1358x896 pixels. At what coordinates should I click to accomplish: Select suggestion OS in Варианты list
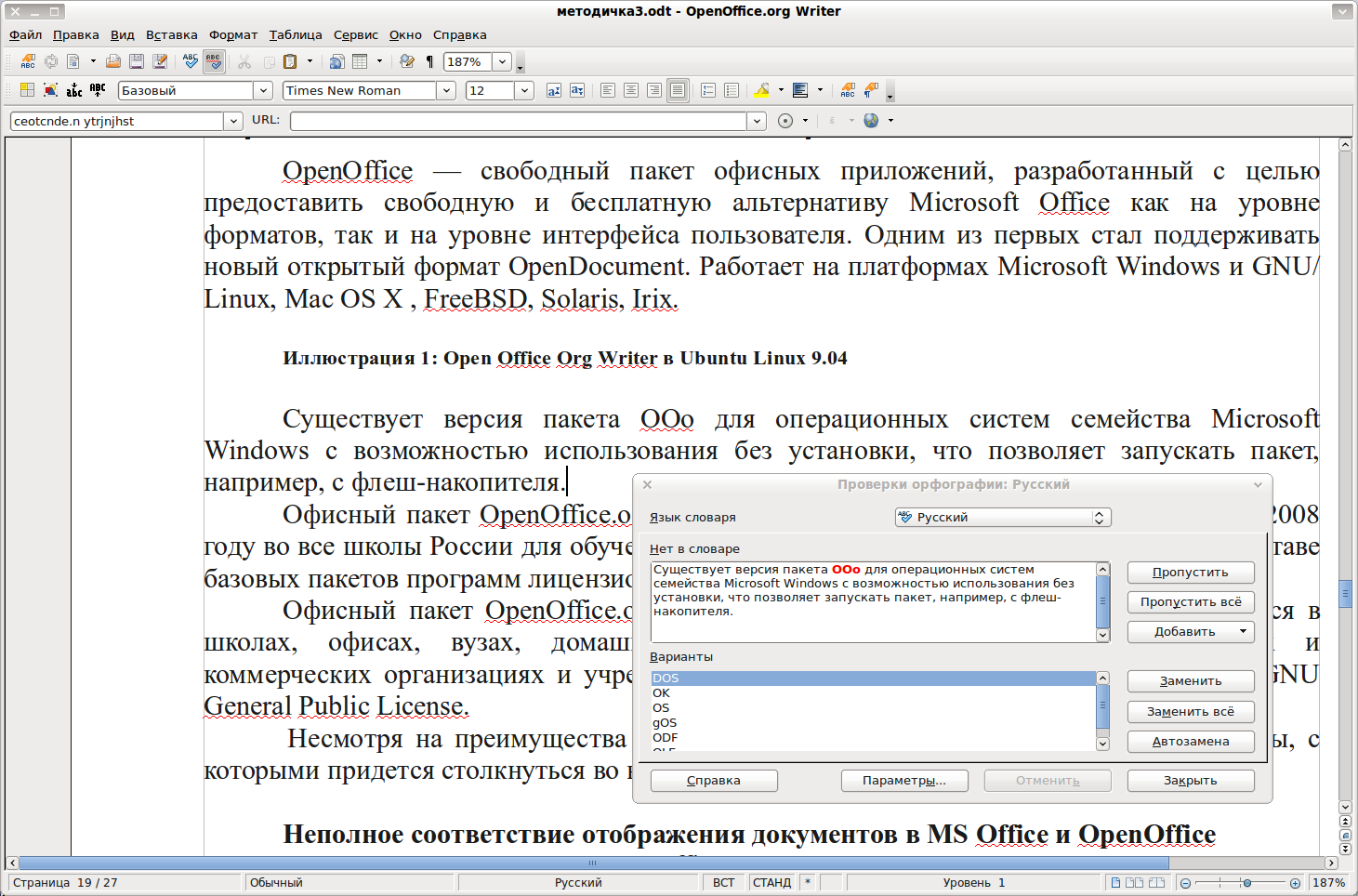(873, 707)
